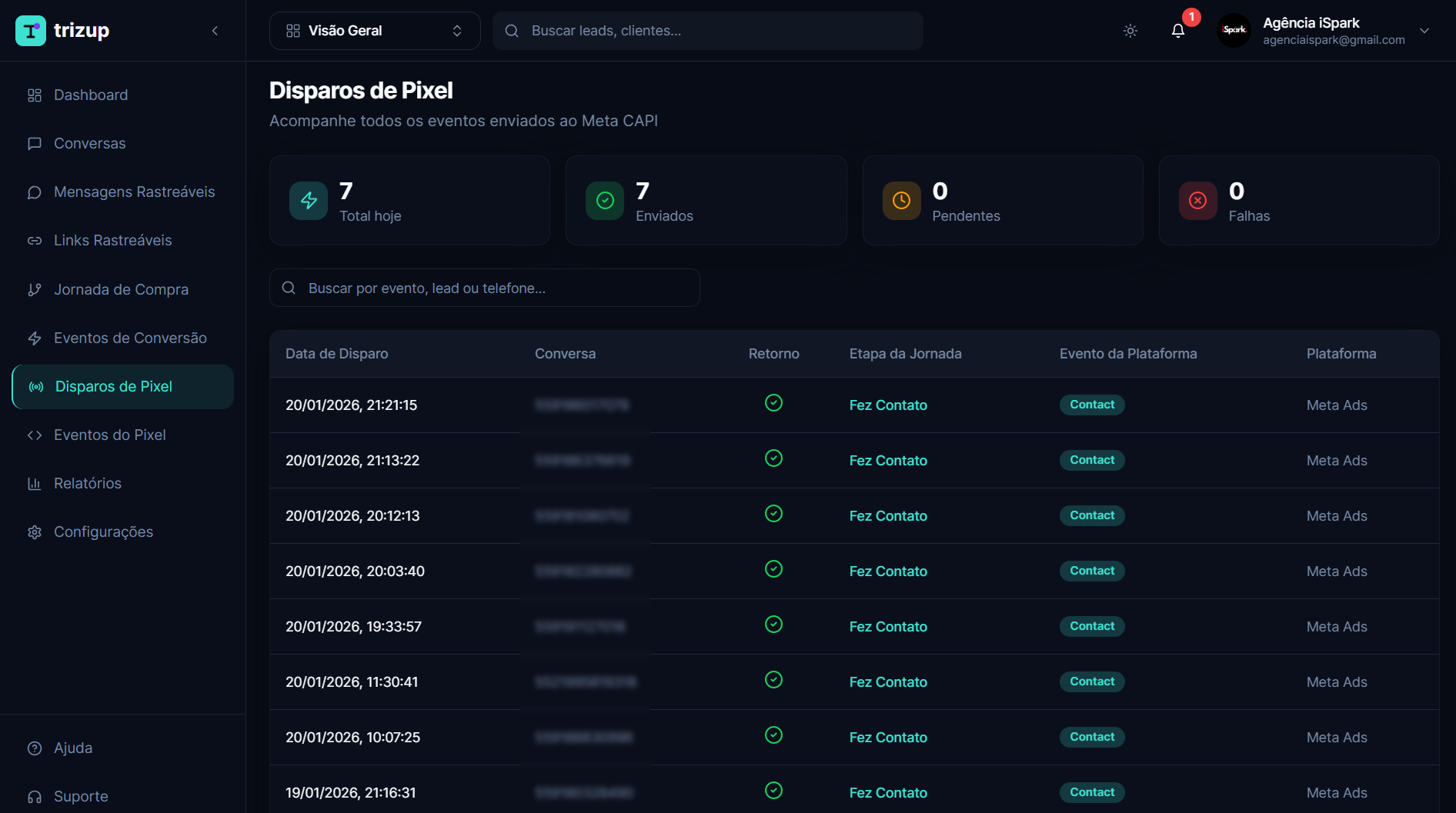Click the Eventos de Conversão lightning icon
Screen dimensions: 1456x813
(35, 338)
